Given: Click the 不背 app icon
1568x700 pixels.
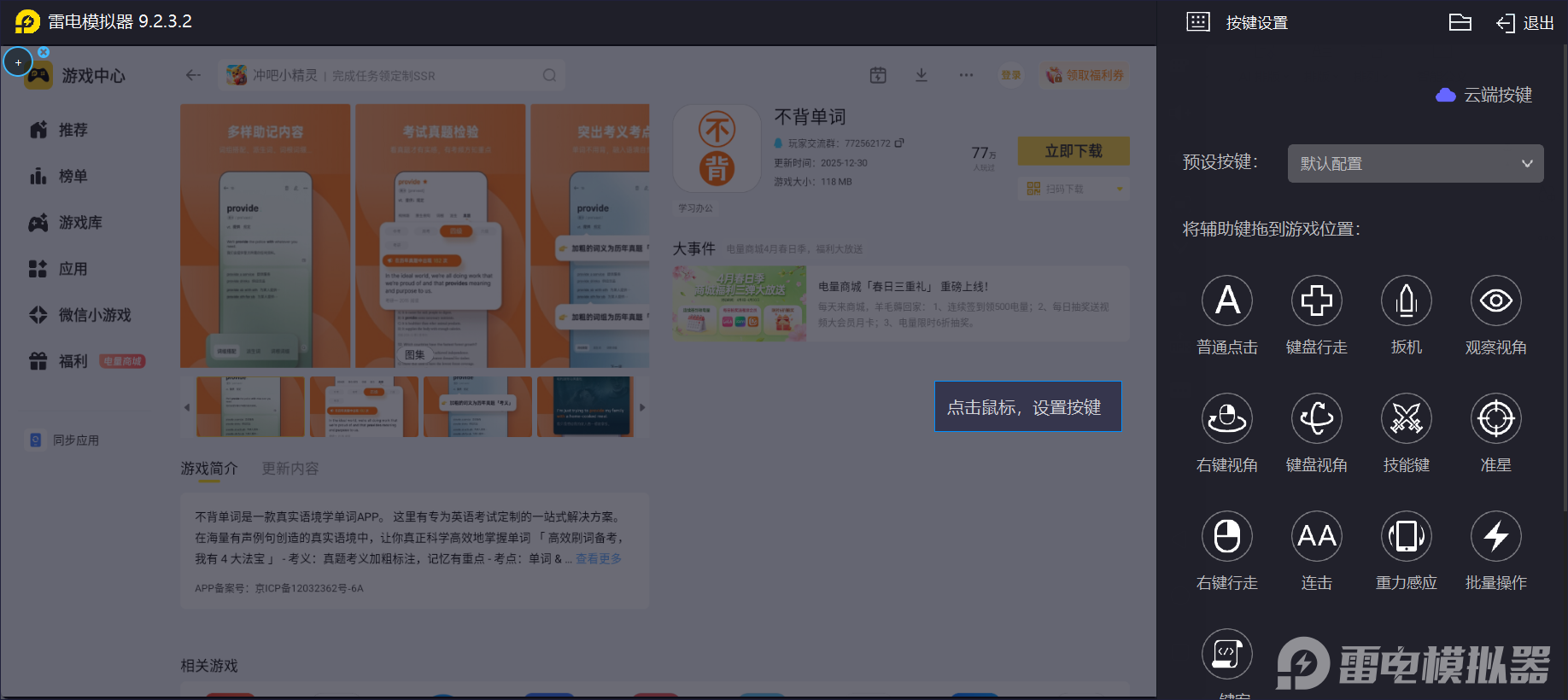Looking at the screenshot, I should click(x=717, y=149).
